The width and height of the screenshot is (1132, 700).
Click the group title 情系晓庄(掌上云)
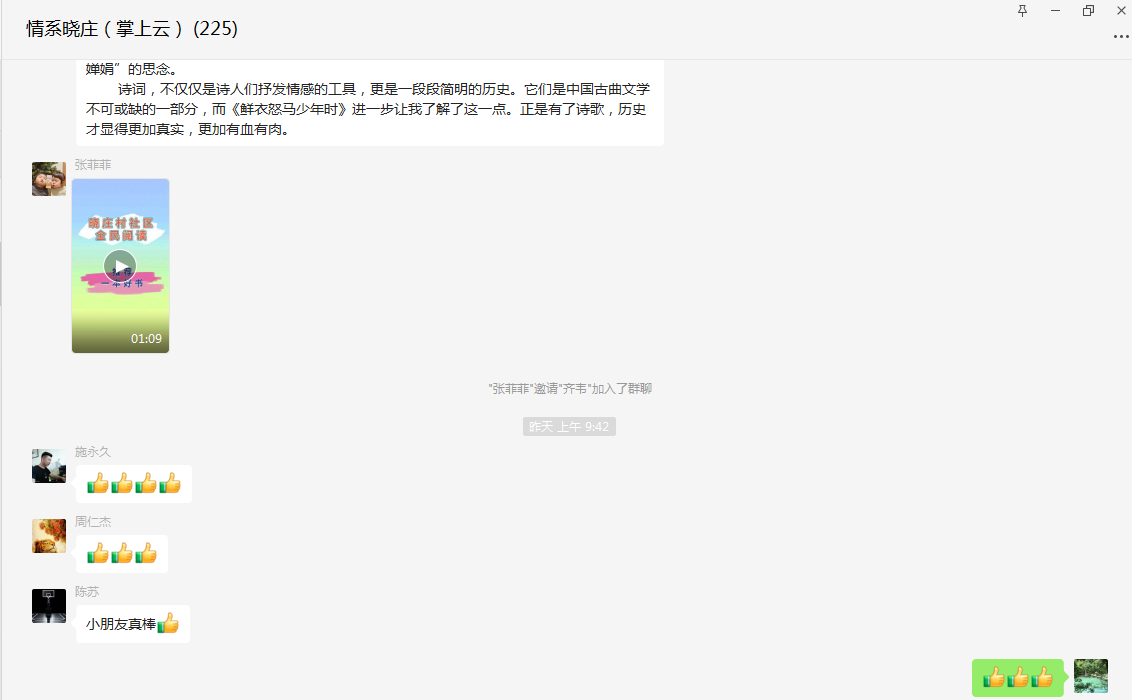132,29
